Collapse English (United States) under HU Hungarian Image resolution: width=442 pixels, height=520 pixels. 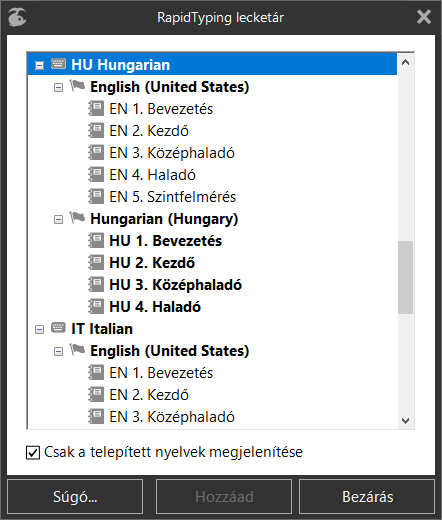point(58,88)
